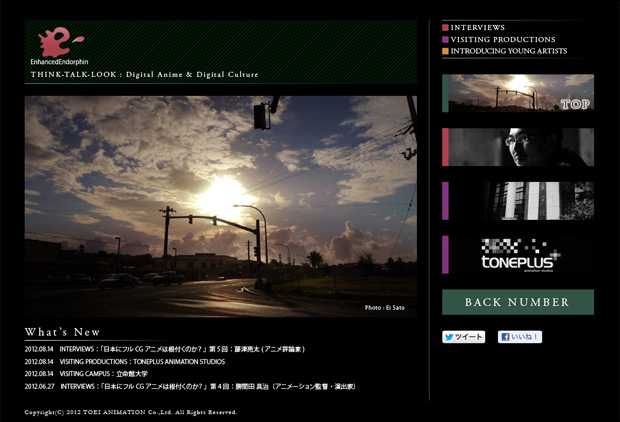
Task: Open the VISITING PRODUCTIONS menu item
Action: [503, 39]
